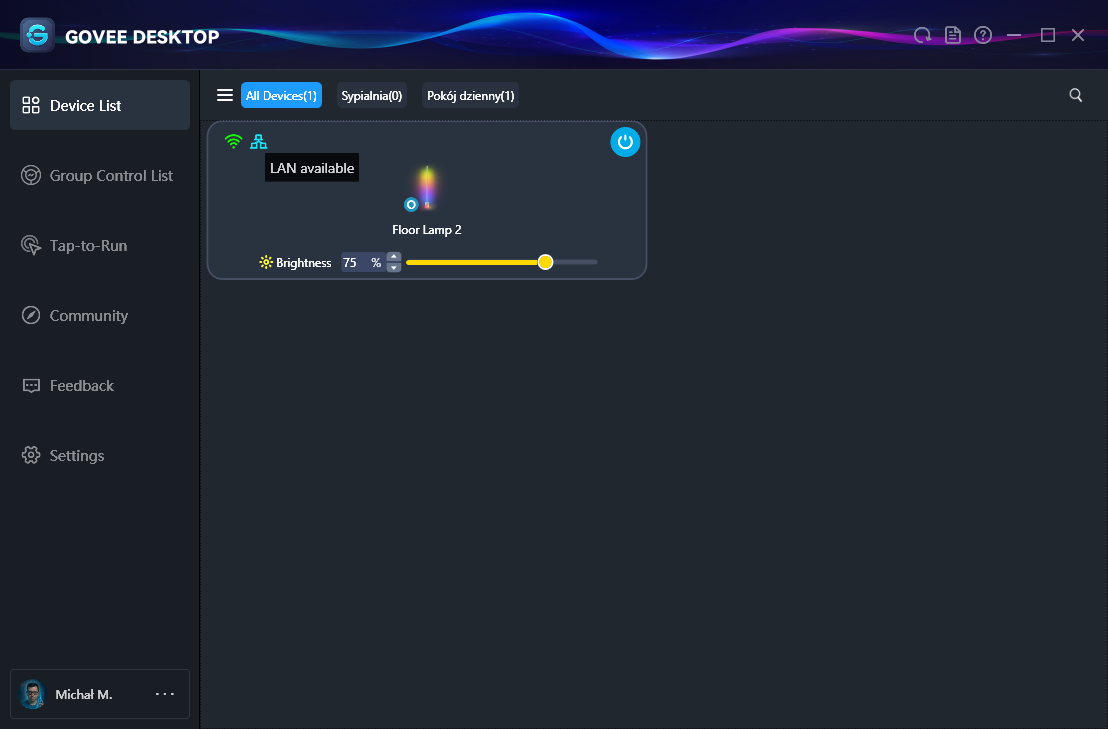Increase brightness with the up stepper arrow
Image resolution: width=1108 pixels, height=729 pixels.
[x=394, y=257]
